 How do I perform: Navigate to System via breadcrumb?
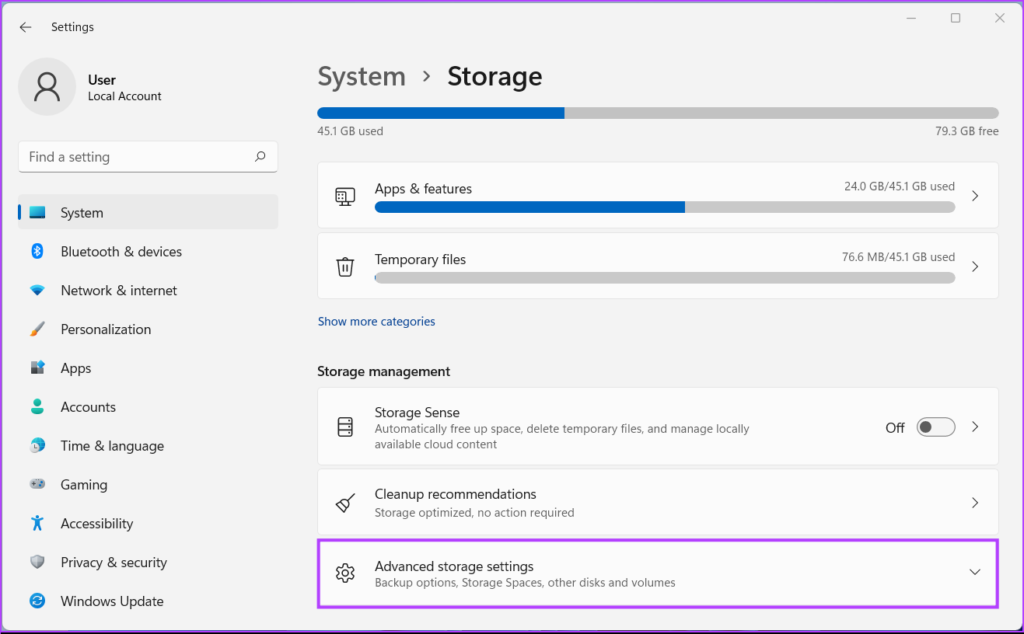(x=361, y=77)
